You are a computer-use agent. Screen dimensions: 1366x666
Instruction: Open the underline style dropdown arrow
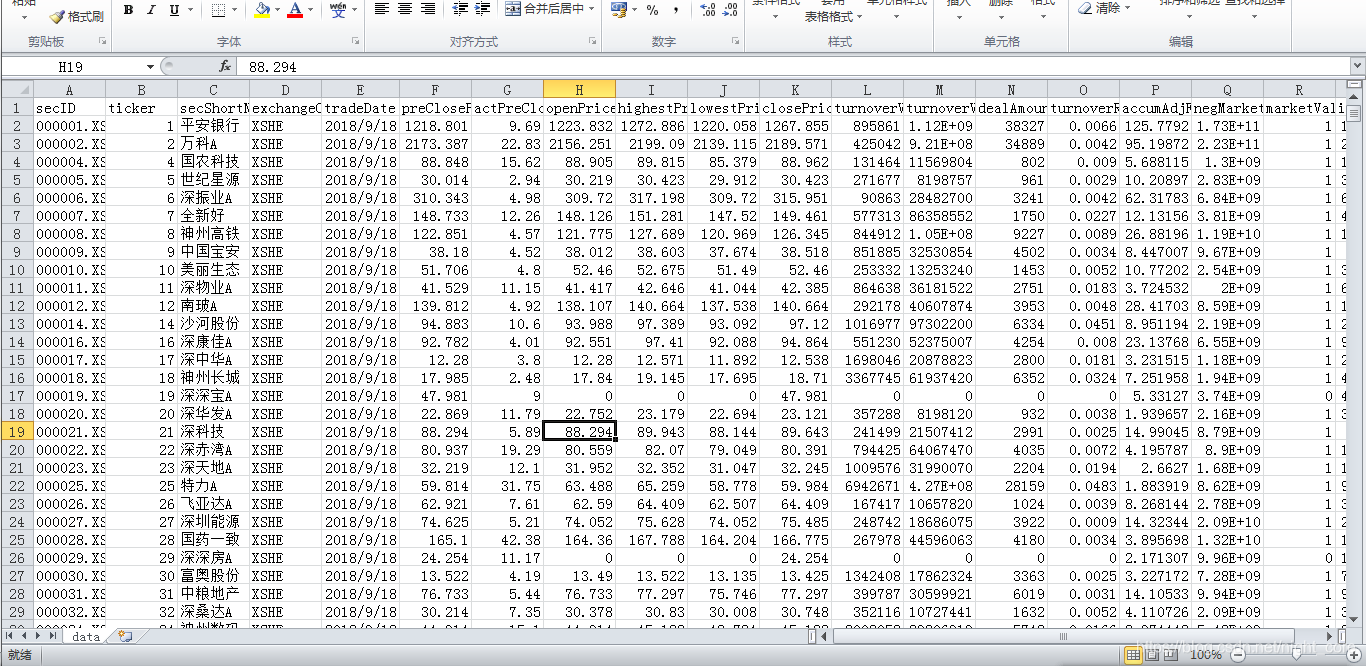click(x=191, y=10)
